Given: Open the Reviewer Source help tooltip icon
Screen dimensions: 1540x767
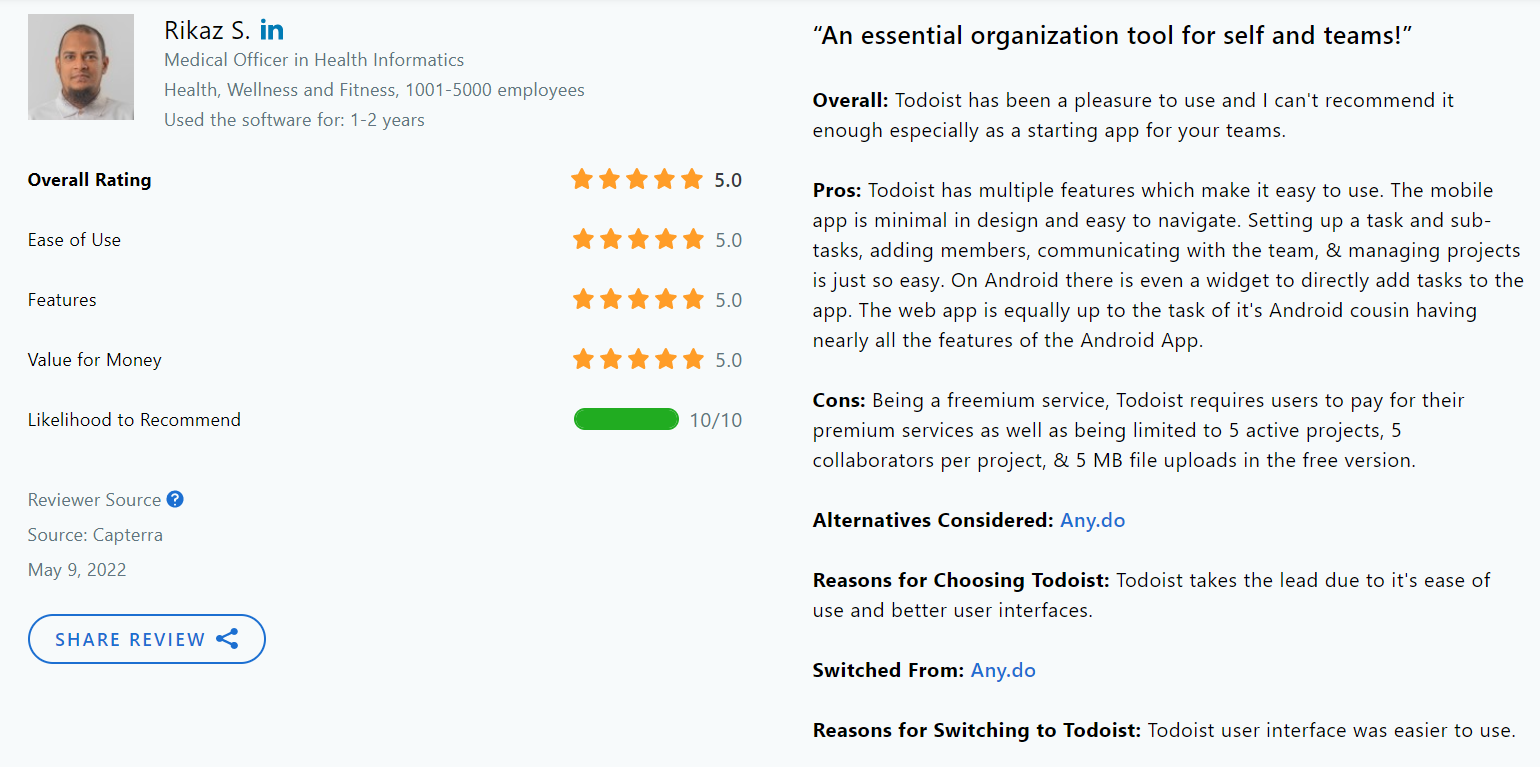Looking at the screenshot, I should (175, 499).
